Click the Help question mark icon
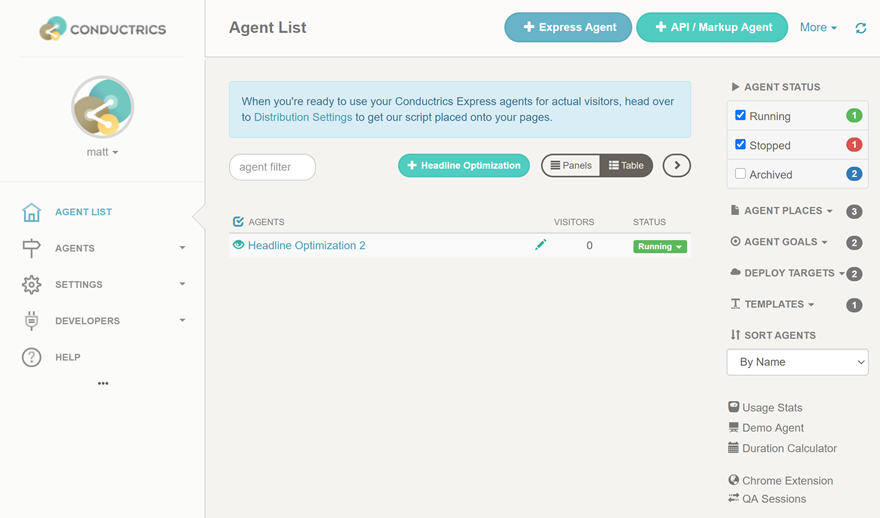Viewport: 880px width, 518px height. tap(32, 357)
